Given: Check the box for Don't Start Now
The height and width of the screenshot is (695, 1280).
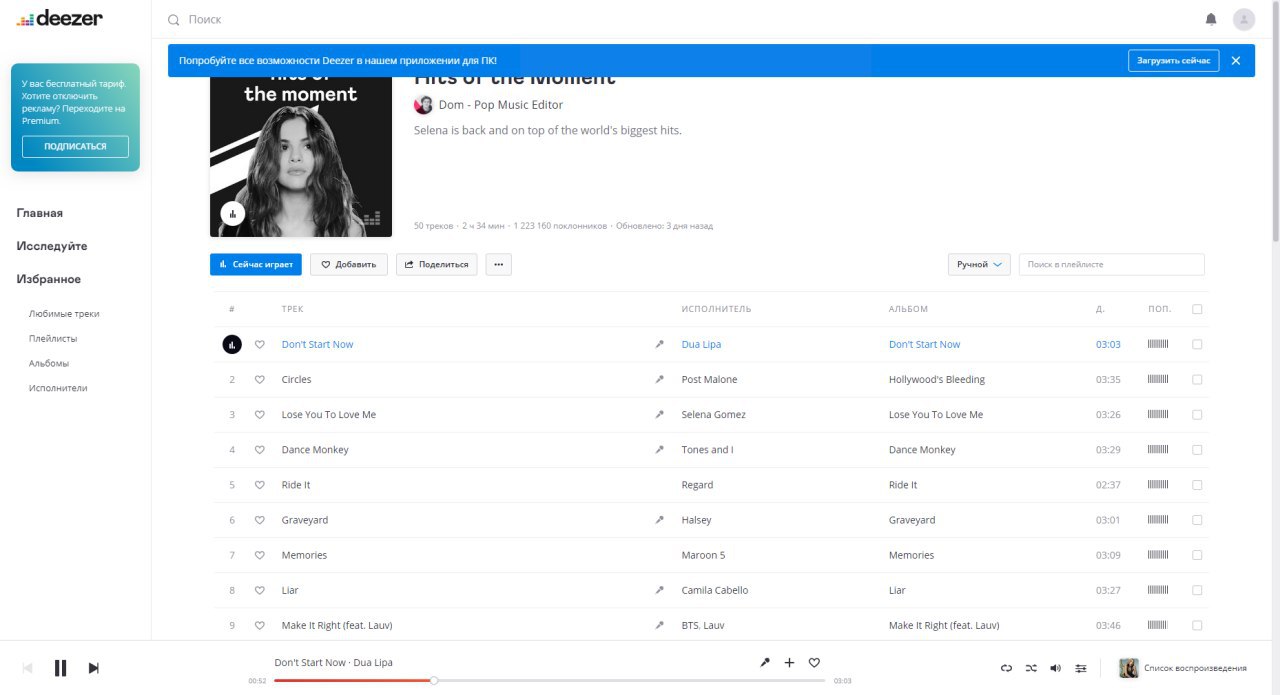Looking at the screenshot, I should tap(1197, 344).
